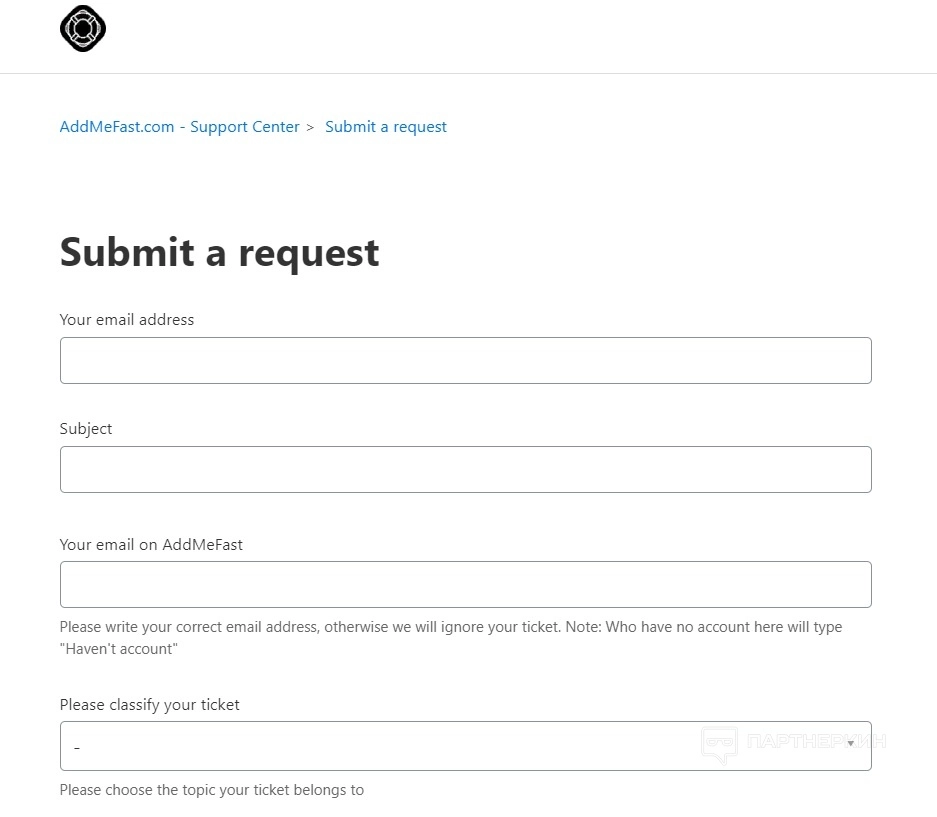Click the Submit a request breadcrumb link

click(386, 127)
